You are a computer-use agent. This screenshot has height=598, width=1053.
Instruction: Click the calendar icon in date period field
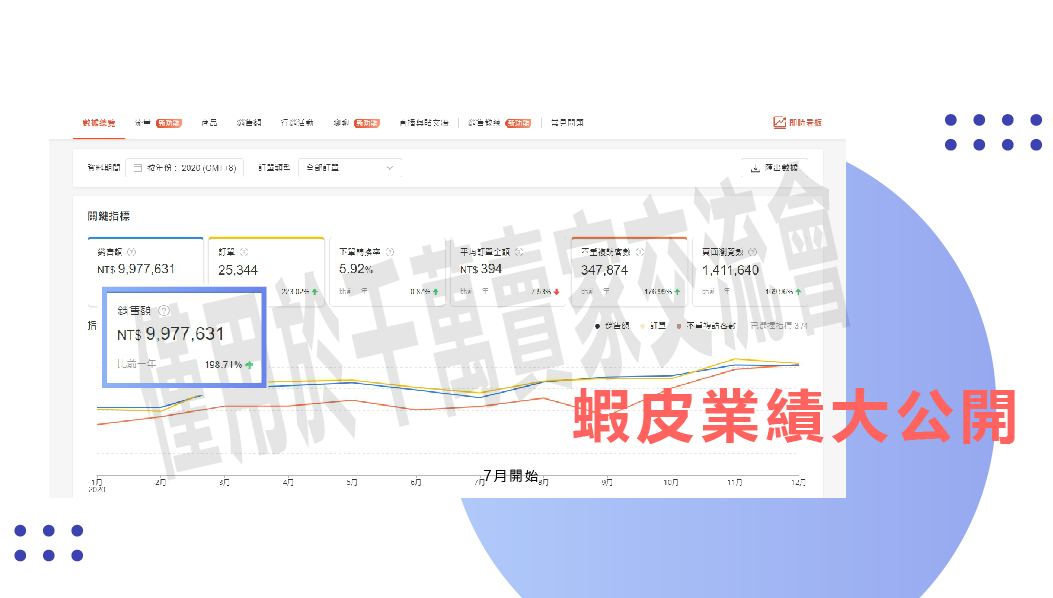[138, 168]
